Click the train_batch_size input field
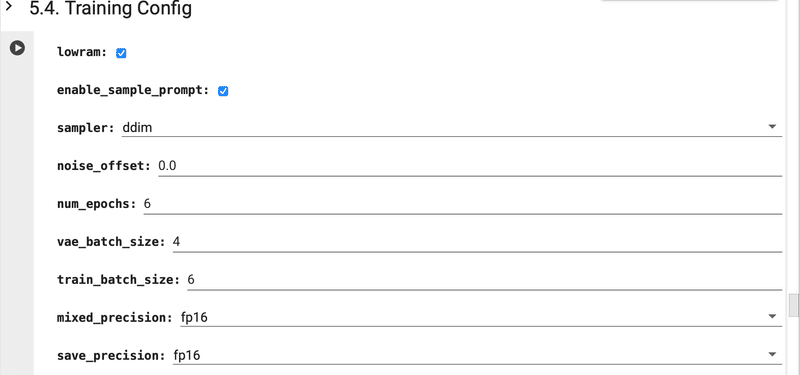This screenshot has width=800, height=375. (484, 280)
